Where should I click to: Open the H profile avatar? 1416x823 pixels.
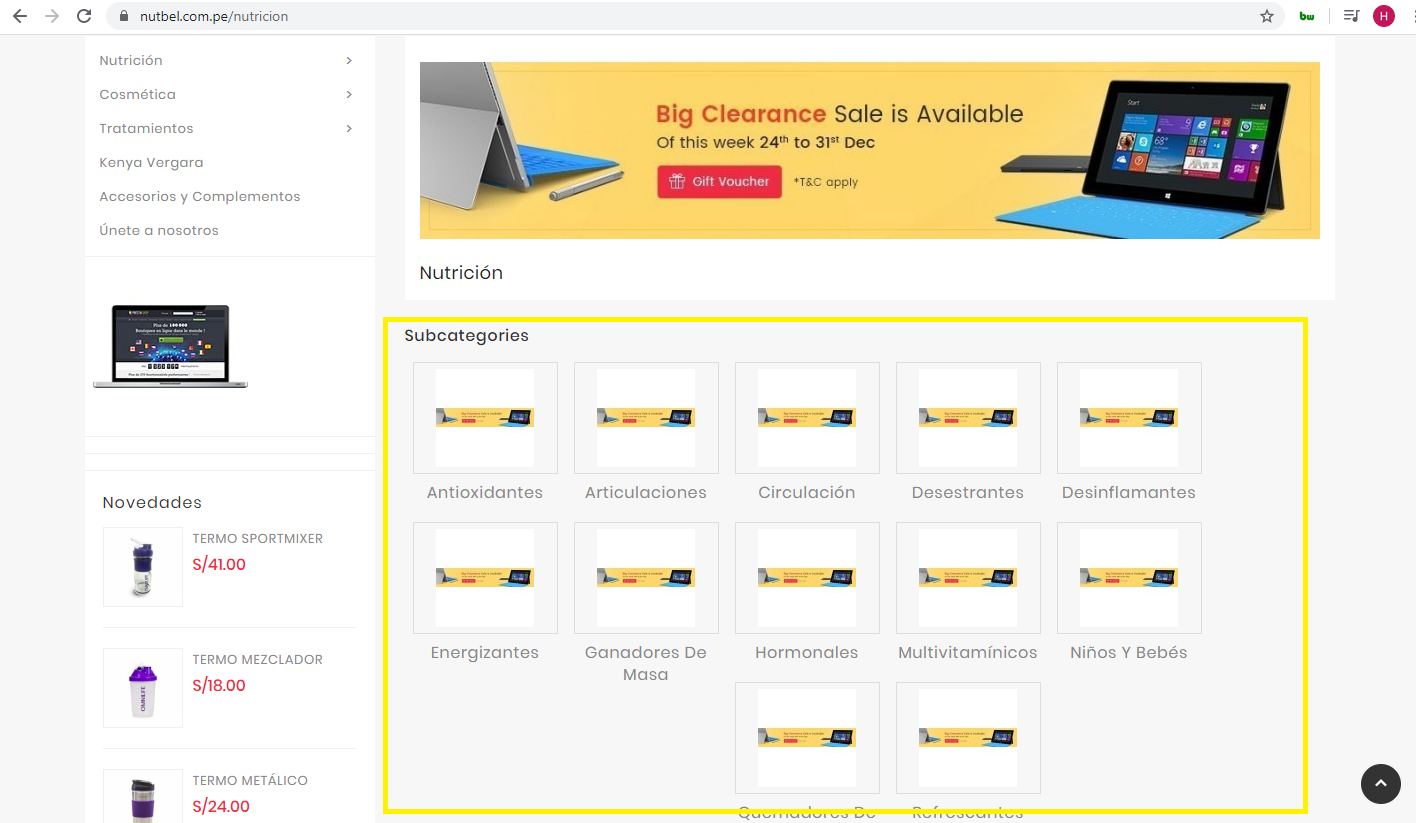[x=1384, y=16]
